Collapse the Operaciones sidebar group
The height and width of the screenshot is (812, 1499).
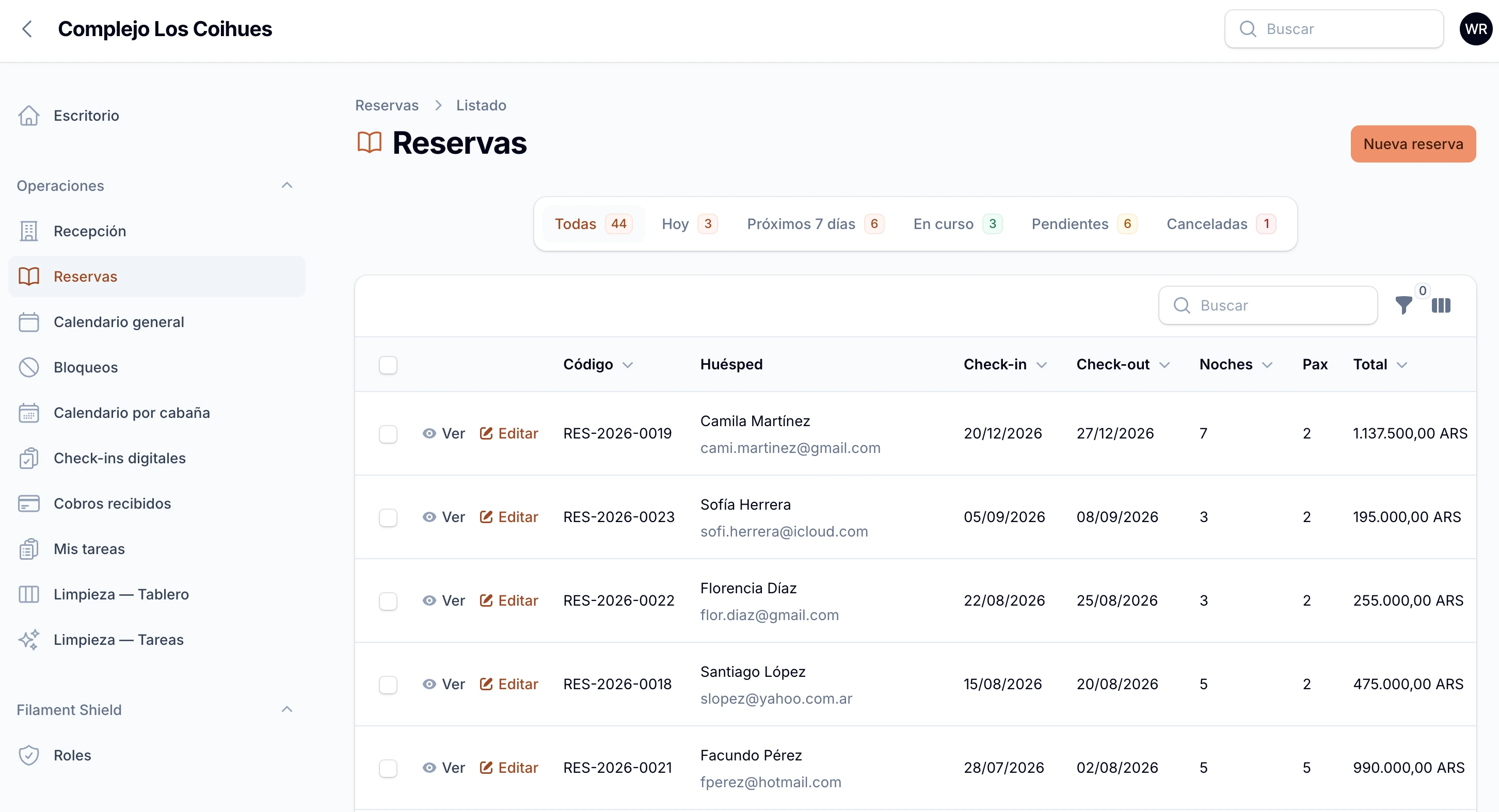pyautogui.click(x=286, y=186)
